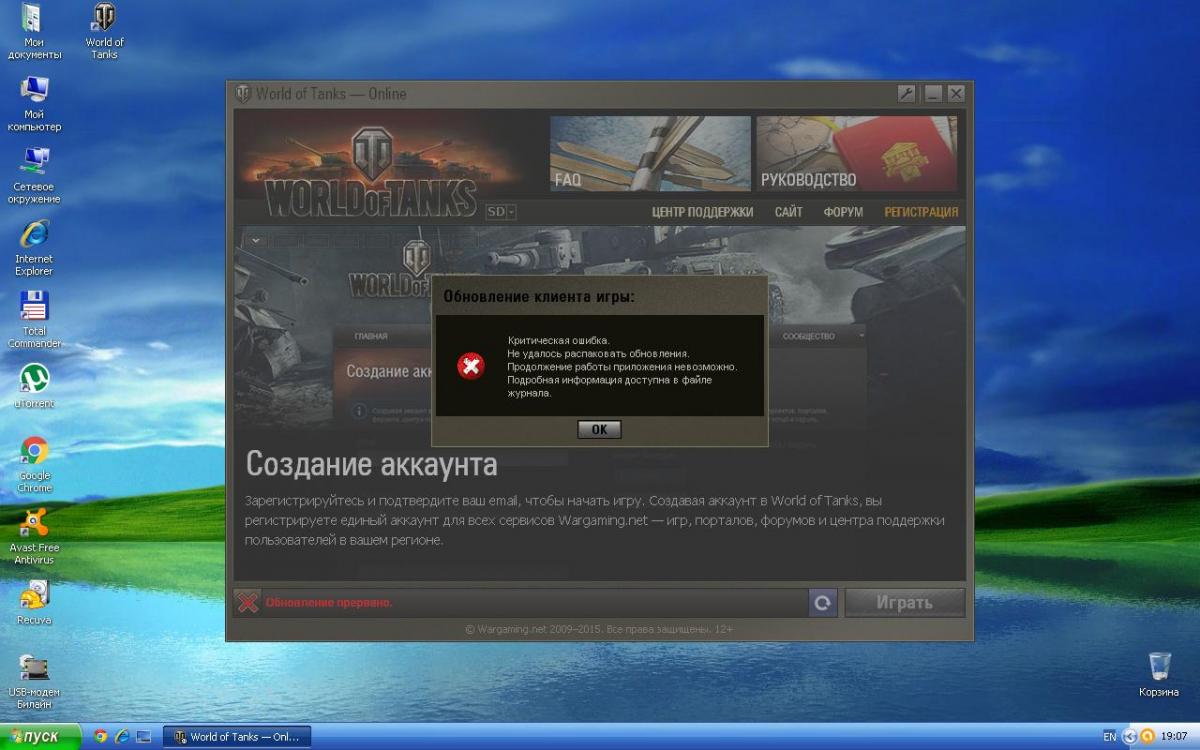Open the FAQ banner thumbnail
This screenshot has height=750, width=1200.
(650, 153)
